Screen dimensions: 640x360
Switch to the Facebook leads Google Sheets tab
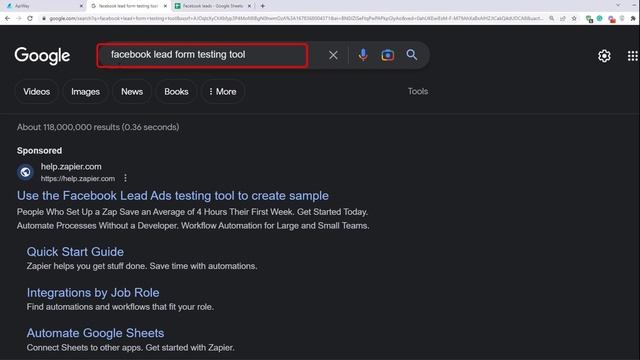[212, 6]
